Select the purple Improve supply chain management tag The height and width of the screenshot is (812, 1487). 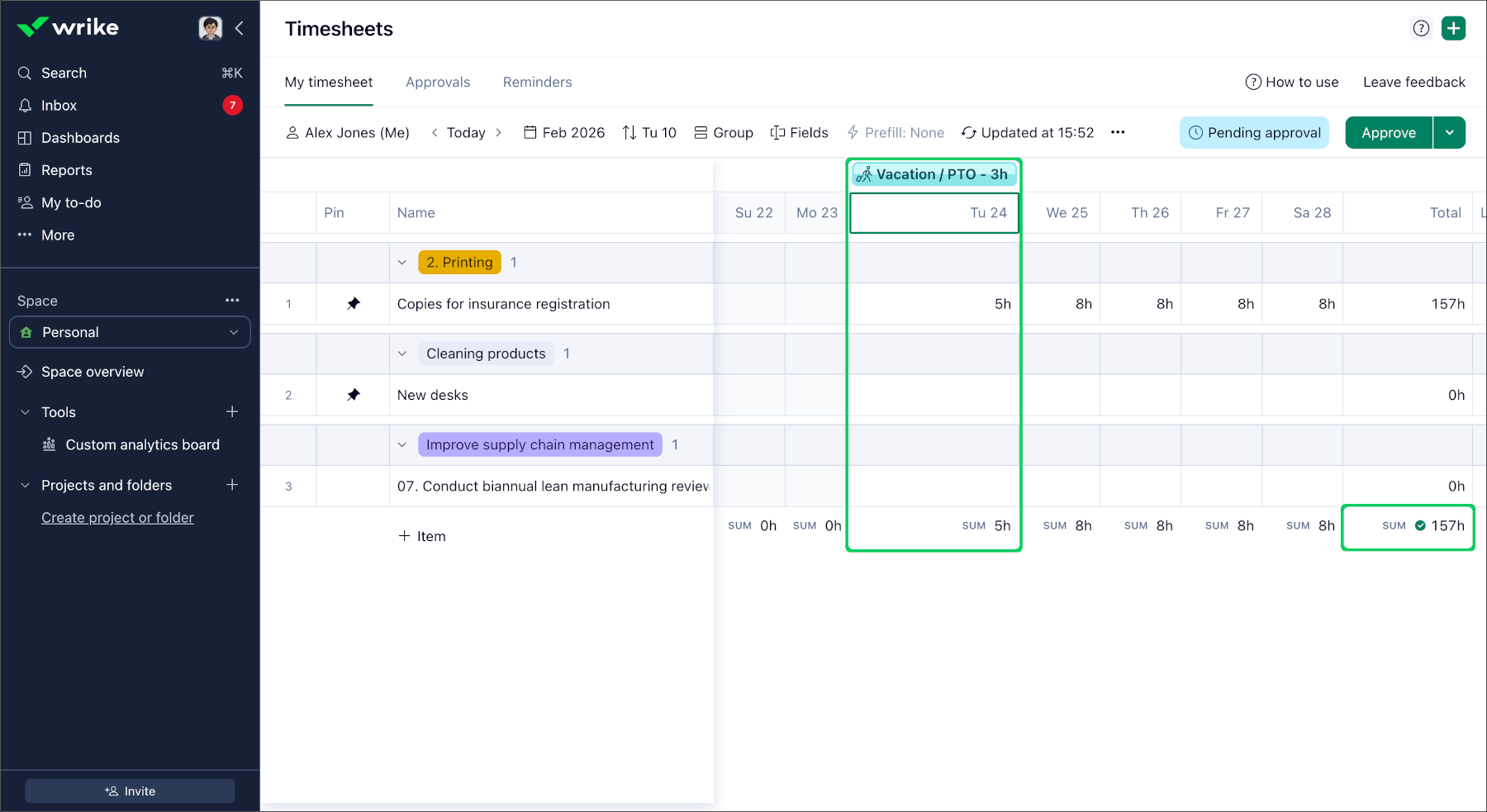pos(539,444)
